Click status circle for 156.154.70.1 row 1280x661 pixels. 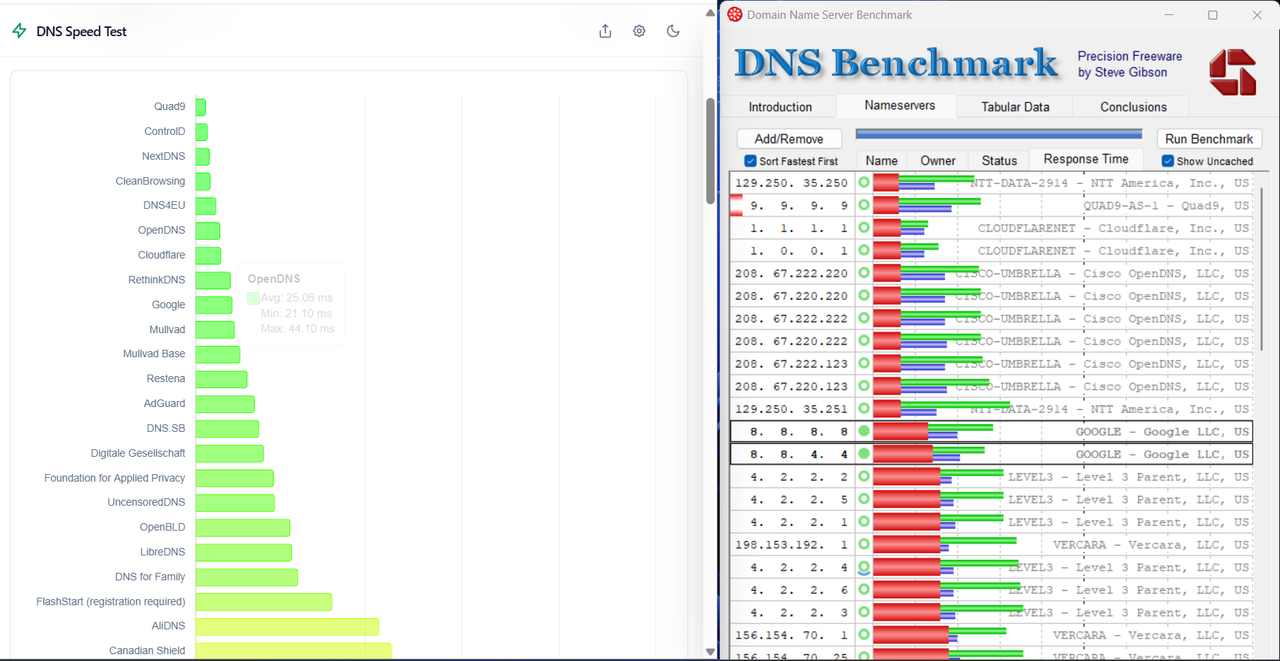point(864,635)
